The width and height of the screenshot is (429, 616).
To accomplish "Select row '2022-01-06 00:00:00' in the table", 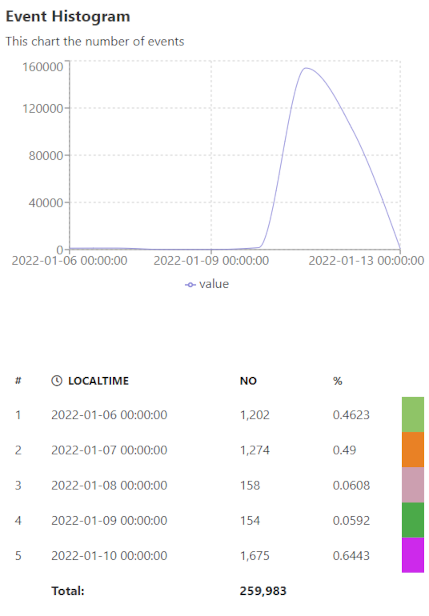I will [x=212, y=414].
